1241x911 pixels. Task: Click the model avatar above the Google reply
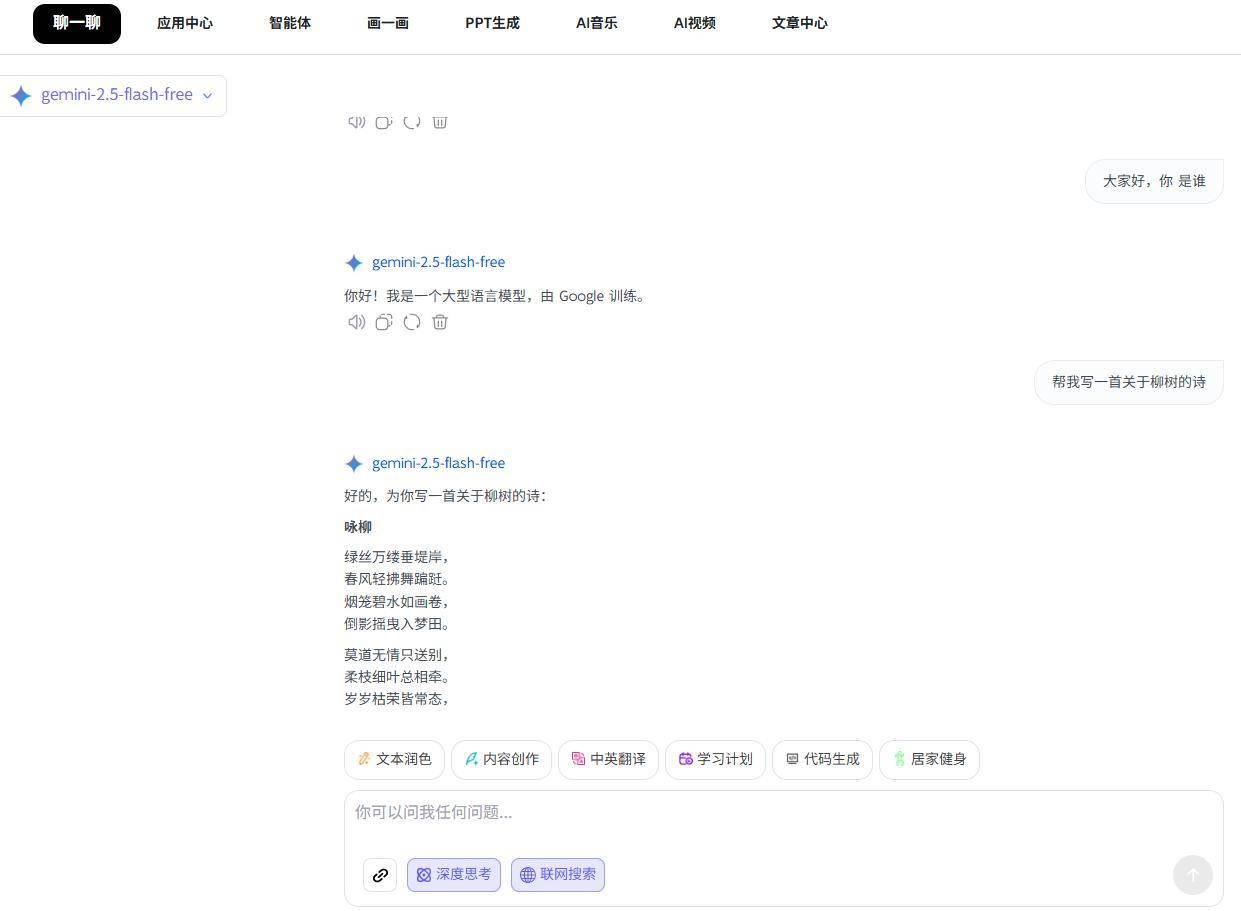pyautogui.click(x=354, y=263)
